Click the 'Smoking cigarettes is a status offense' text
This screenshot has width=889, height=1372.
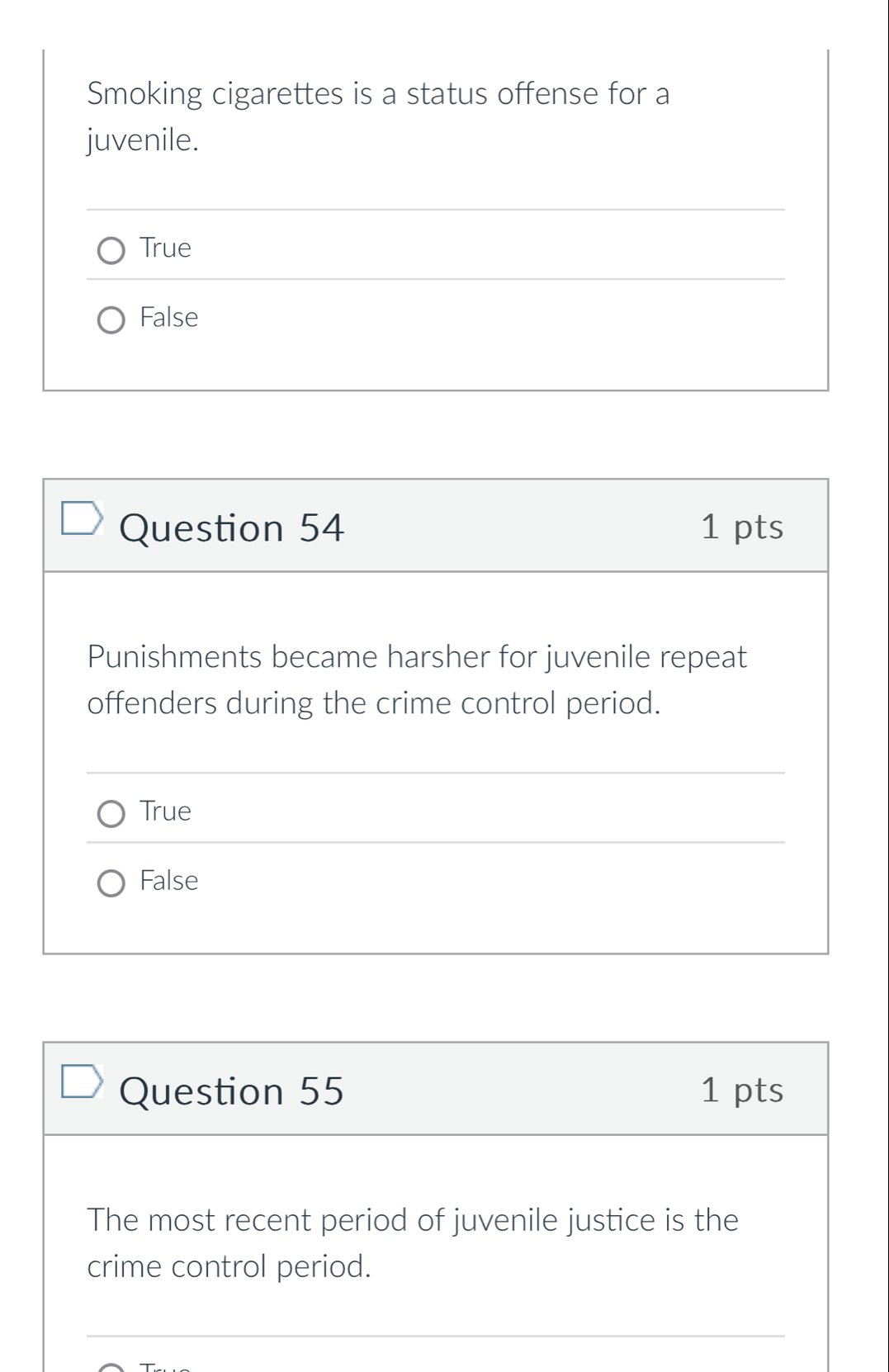coord(378,94)
